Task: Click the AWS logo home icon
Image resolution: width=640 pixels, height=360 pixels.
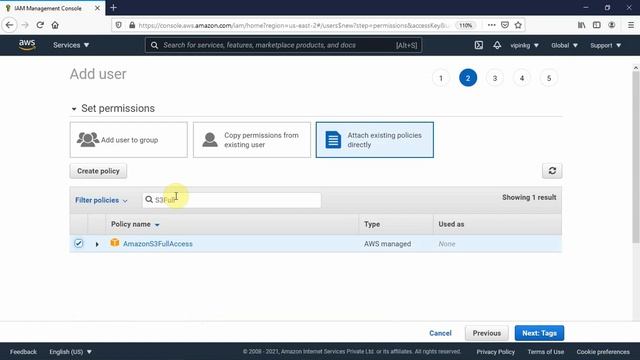Action: [27, 45]
